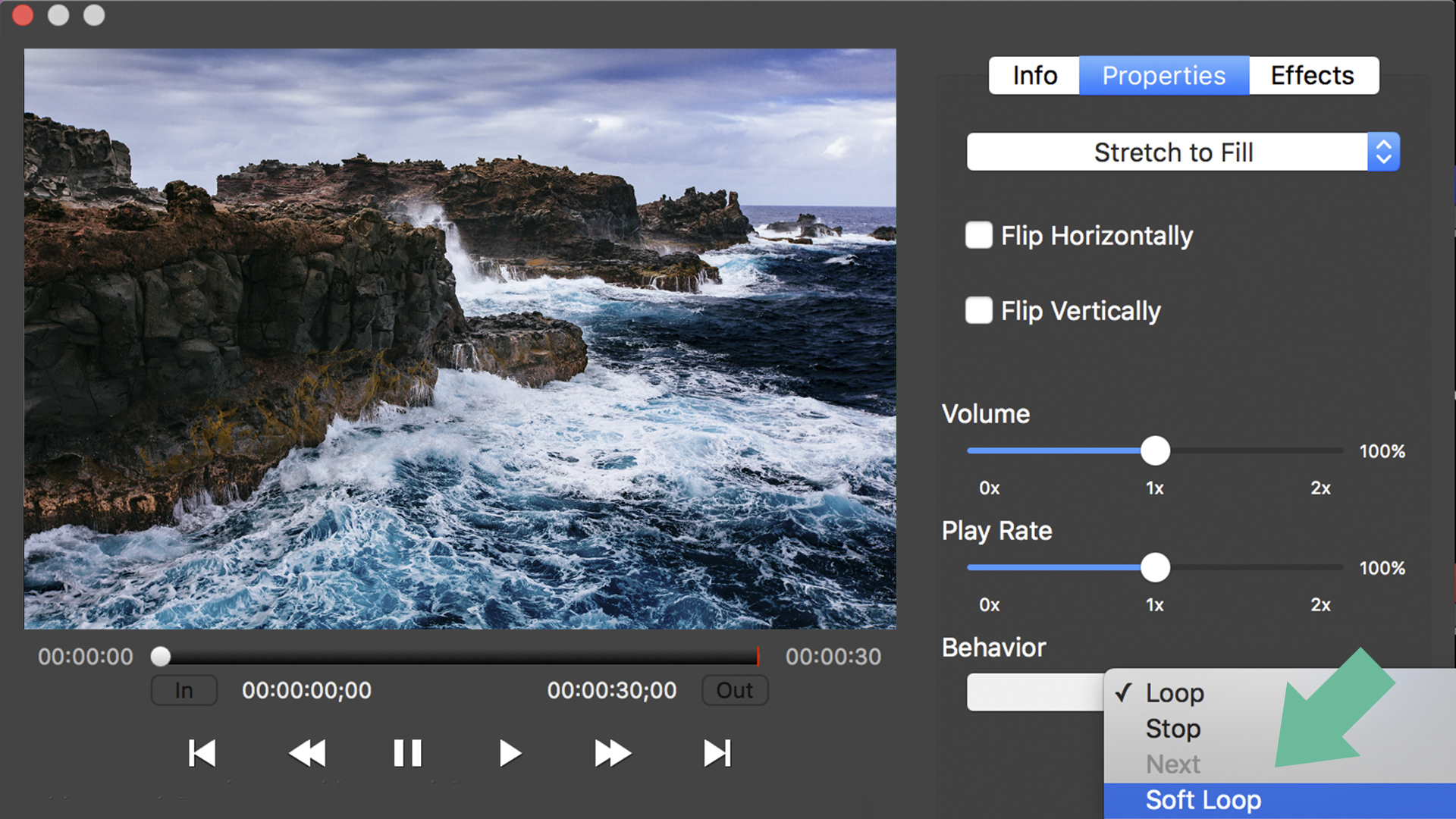Jump to the start with skip-back icon
The image size is (1456, 819).
[202, 753]
